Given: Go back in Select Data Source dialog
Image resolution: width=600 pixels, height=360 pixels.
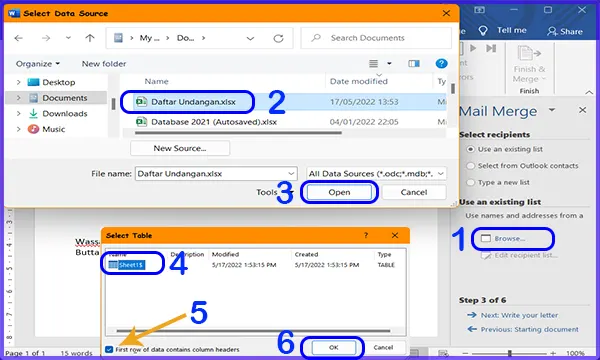Looking at the screenshot, I should point(18,38).
